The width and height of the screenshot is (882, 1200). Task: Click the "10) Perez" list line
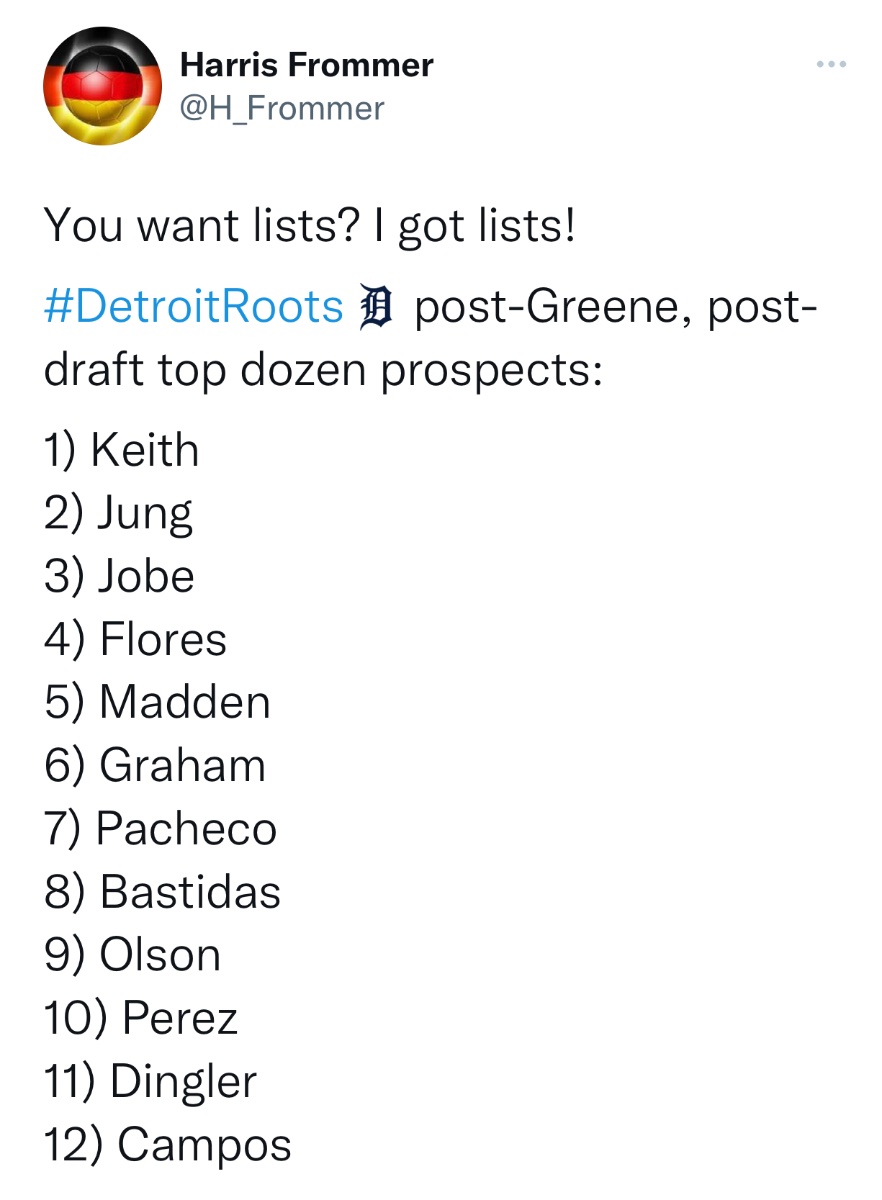[141, 1018]
